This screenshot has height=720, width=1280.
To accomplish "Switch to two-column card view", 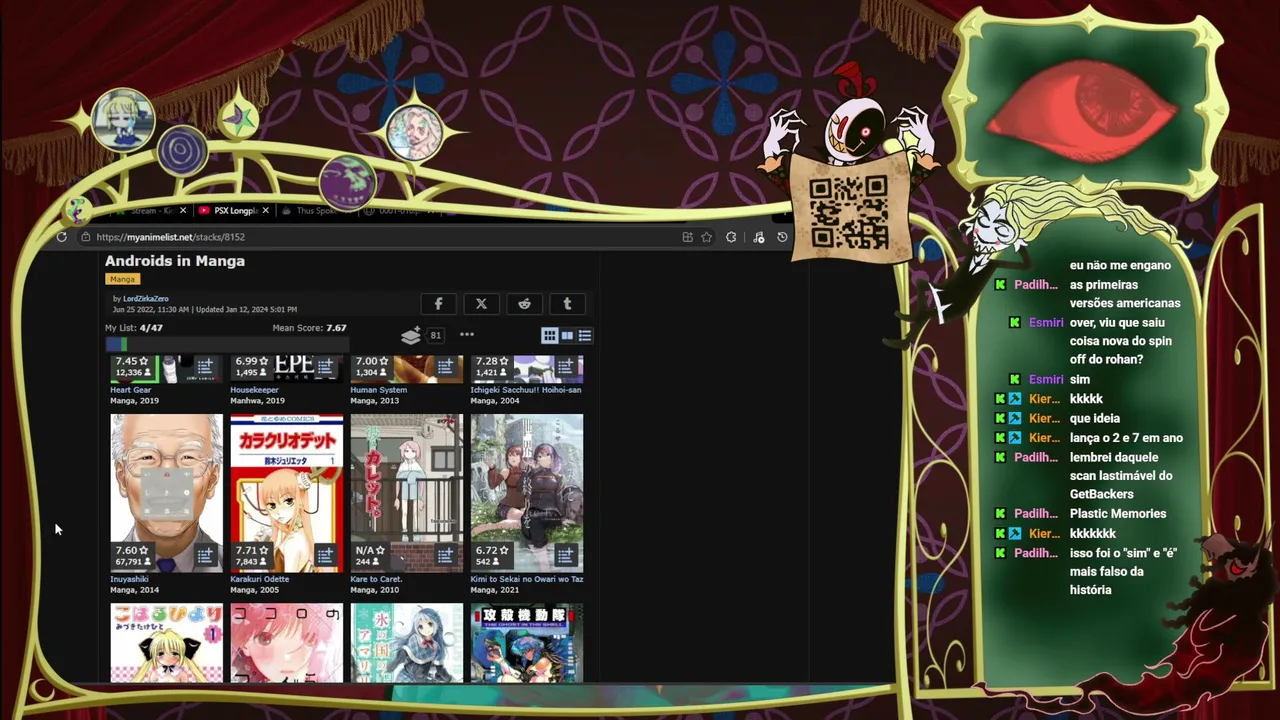I will click(x=567, y=335).
